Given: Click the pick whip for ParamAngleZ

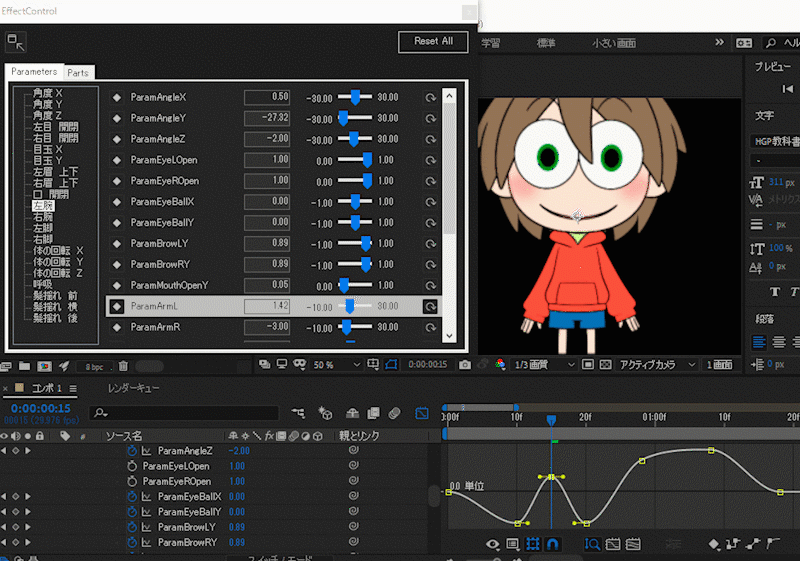Looking at the screenshot, I should pos(354,450).
